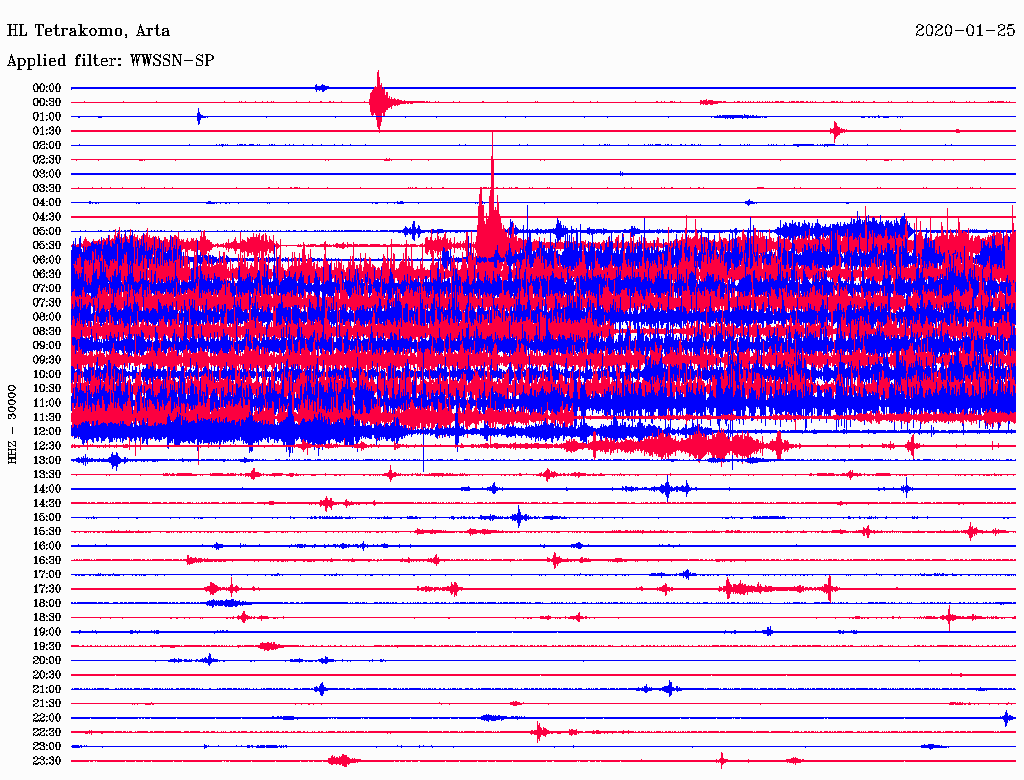Select the 13:00 time label

[47, 460]
